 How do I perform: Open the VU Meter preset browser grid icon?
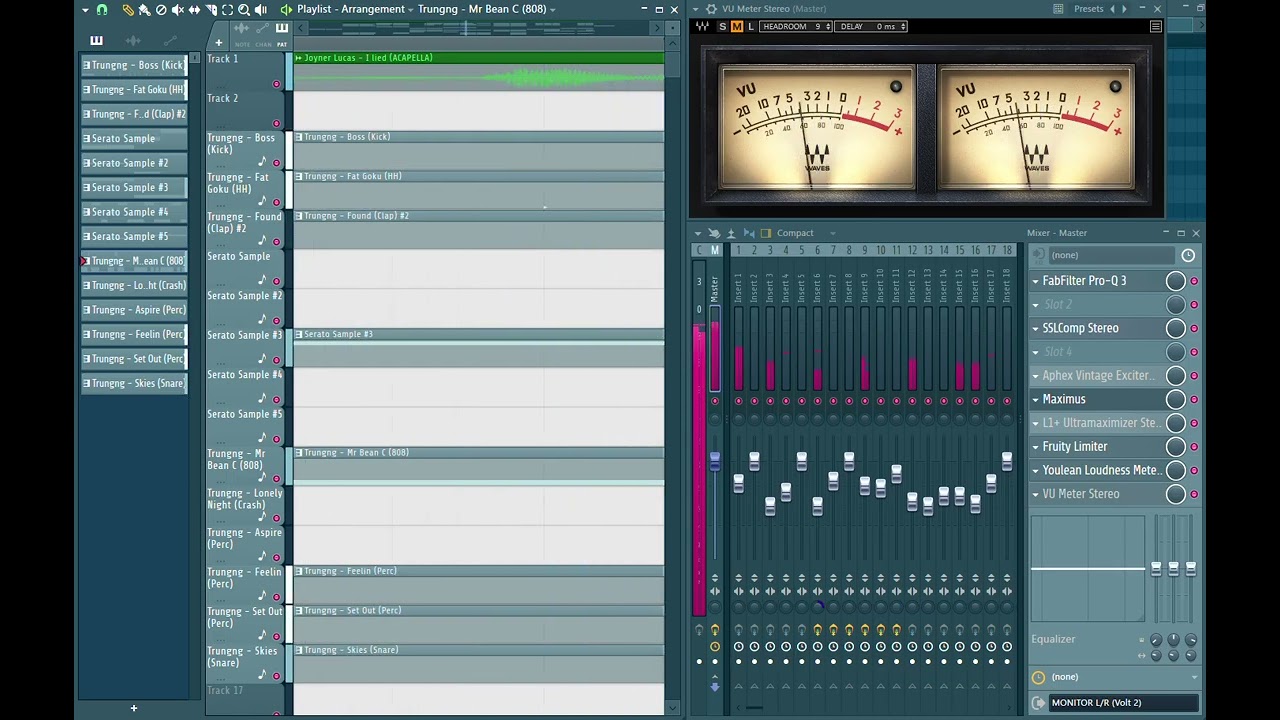1058,9
